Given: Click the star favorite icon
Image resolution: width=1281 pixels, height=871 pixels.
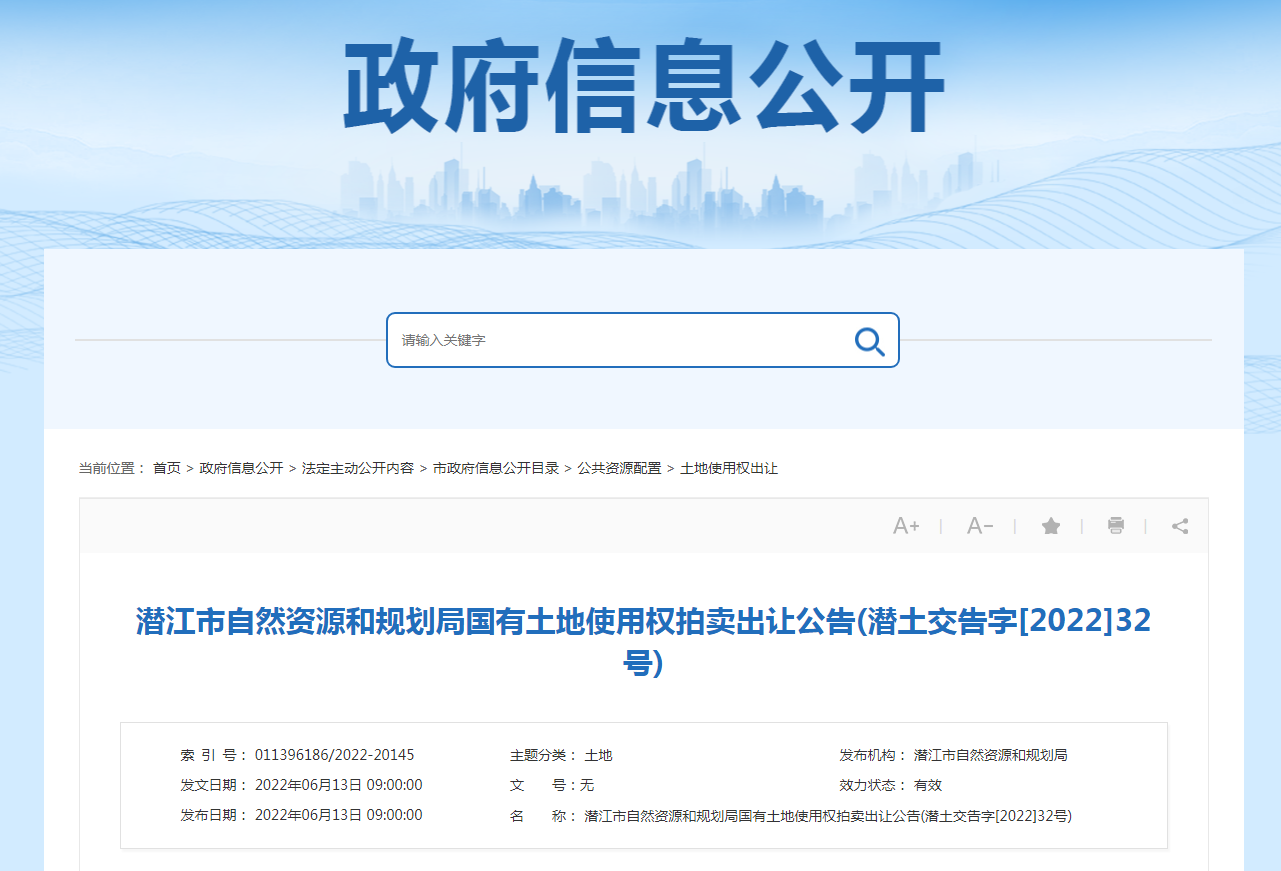Looking at the screenshot, I should [1050, 526].
